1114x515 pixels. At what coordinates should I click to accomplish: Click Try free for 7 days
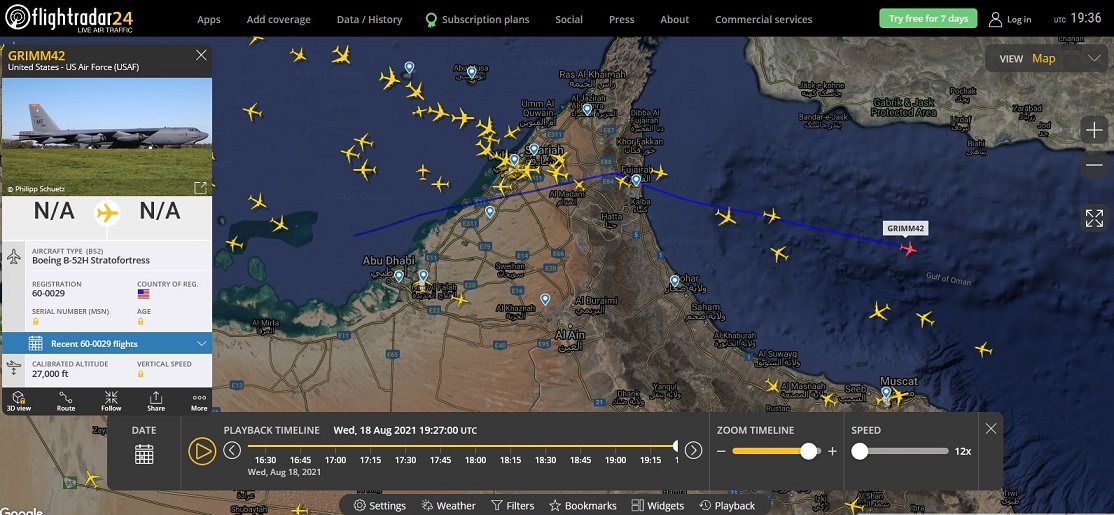click(x=928, y=18)
